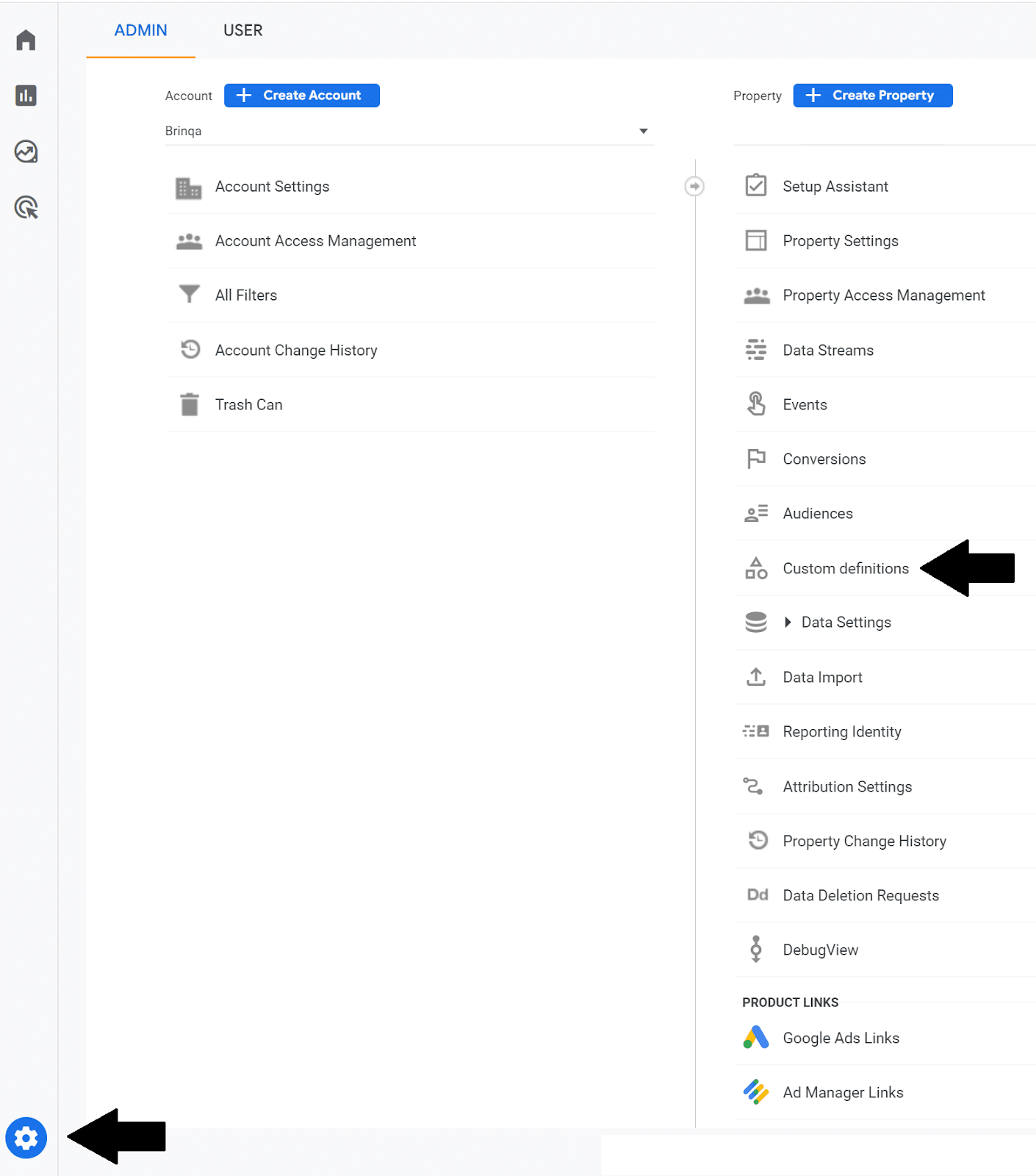This screenshot has height=1176, width=1036.
Task: Click the Conversions flag icon
Action: [756, 459]
